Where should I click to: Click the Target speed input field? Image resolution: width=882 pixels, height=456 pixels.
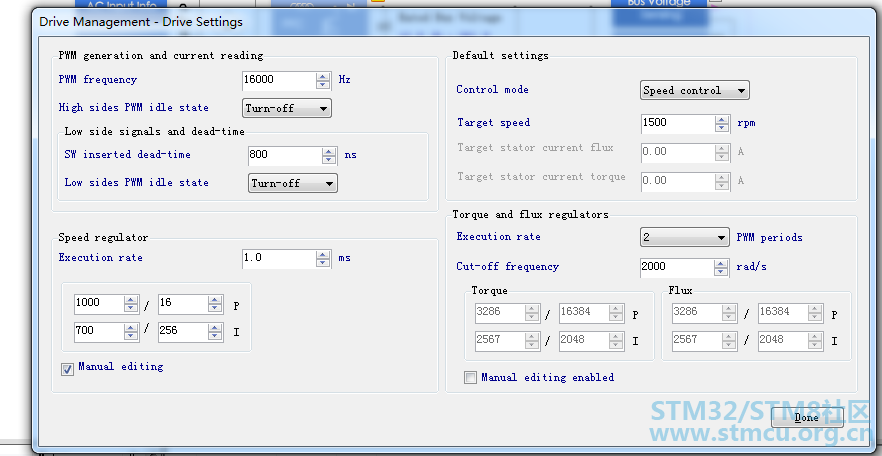click(x=678, y=124)
